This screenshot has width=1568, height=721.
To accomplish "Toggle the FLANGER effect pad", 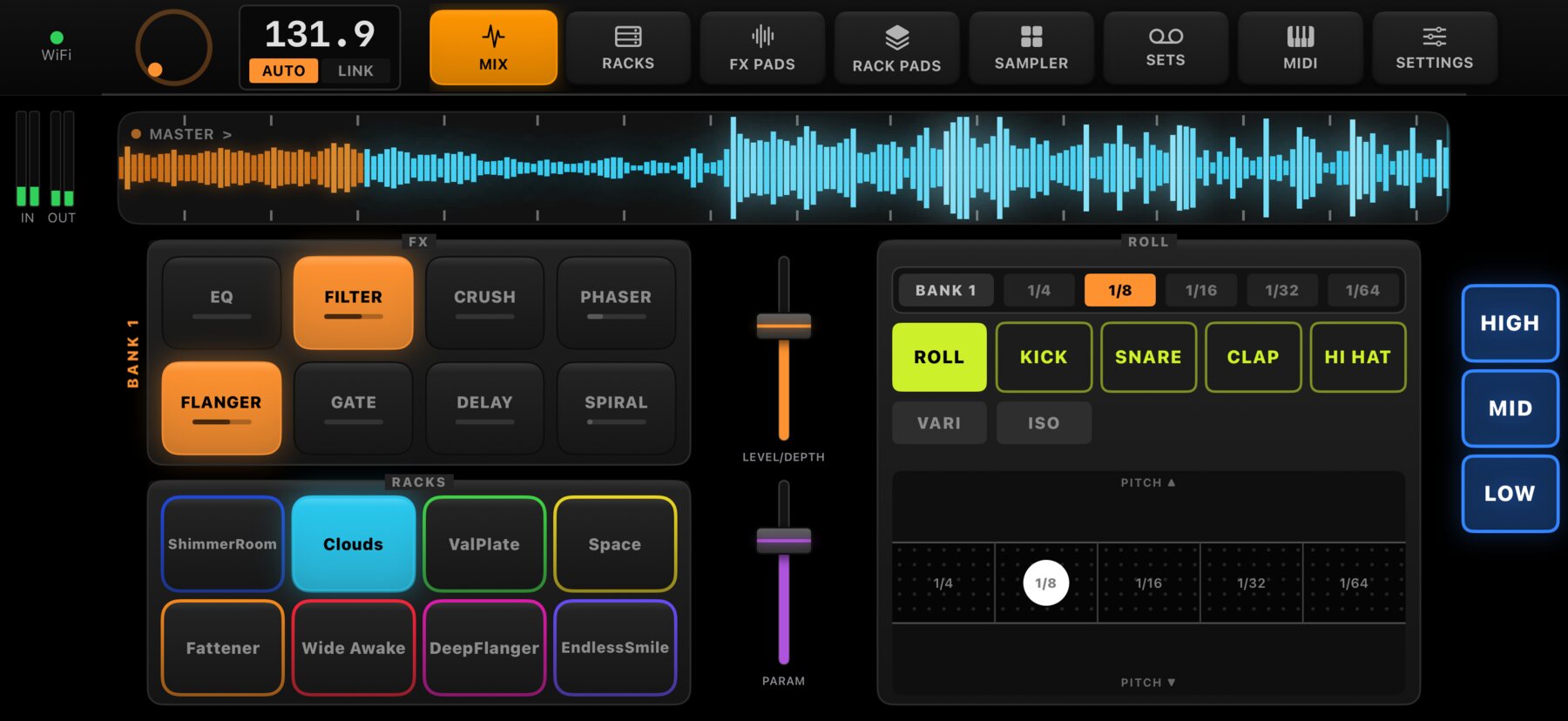I will 221,408.
